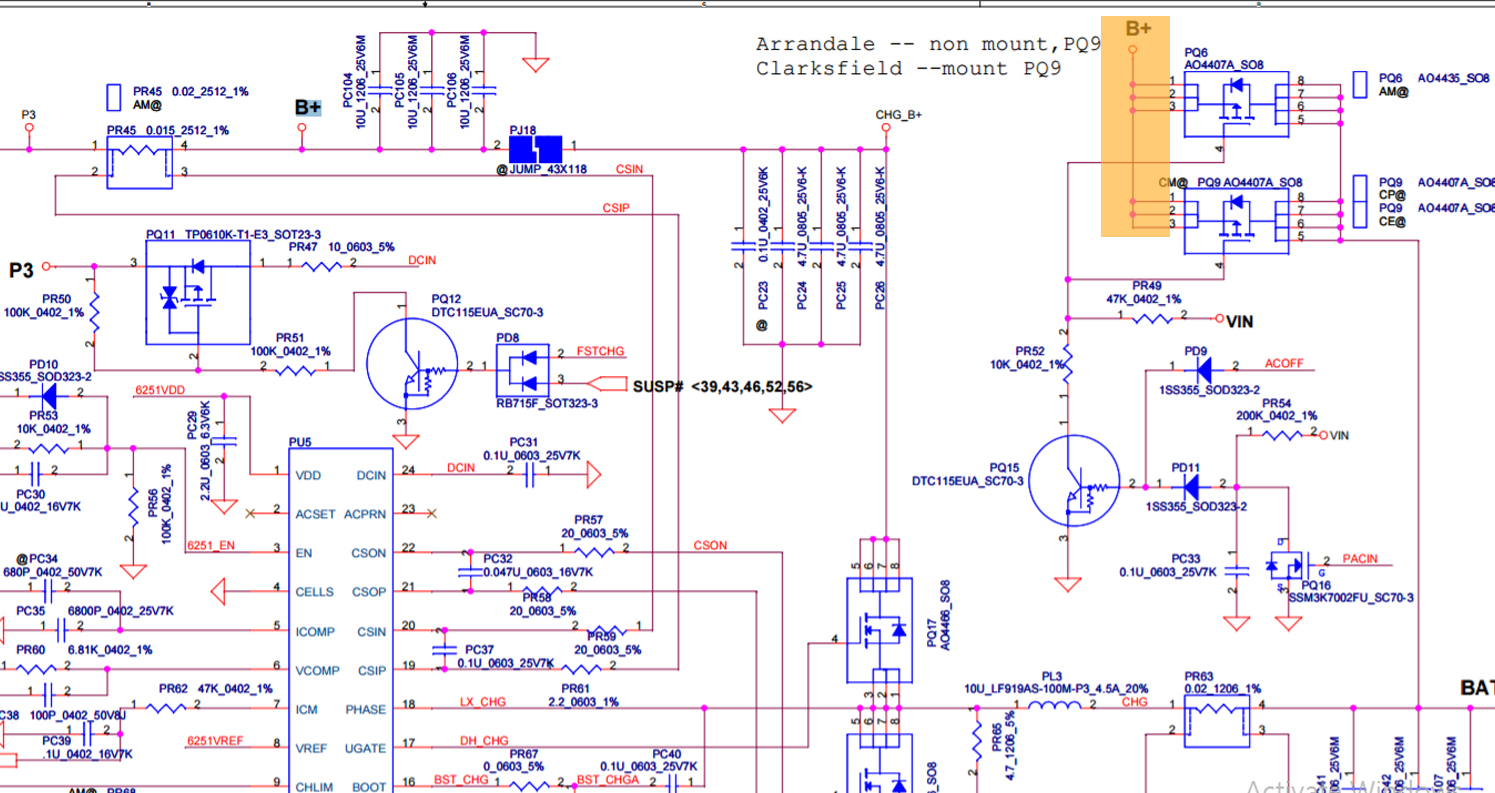
Task: Click the DH_CHG net label
Action: pyautogui.click(x=484, y=741)
